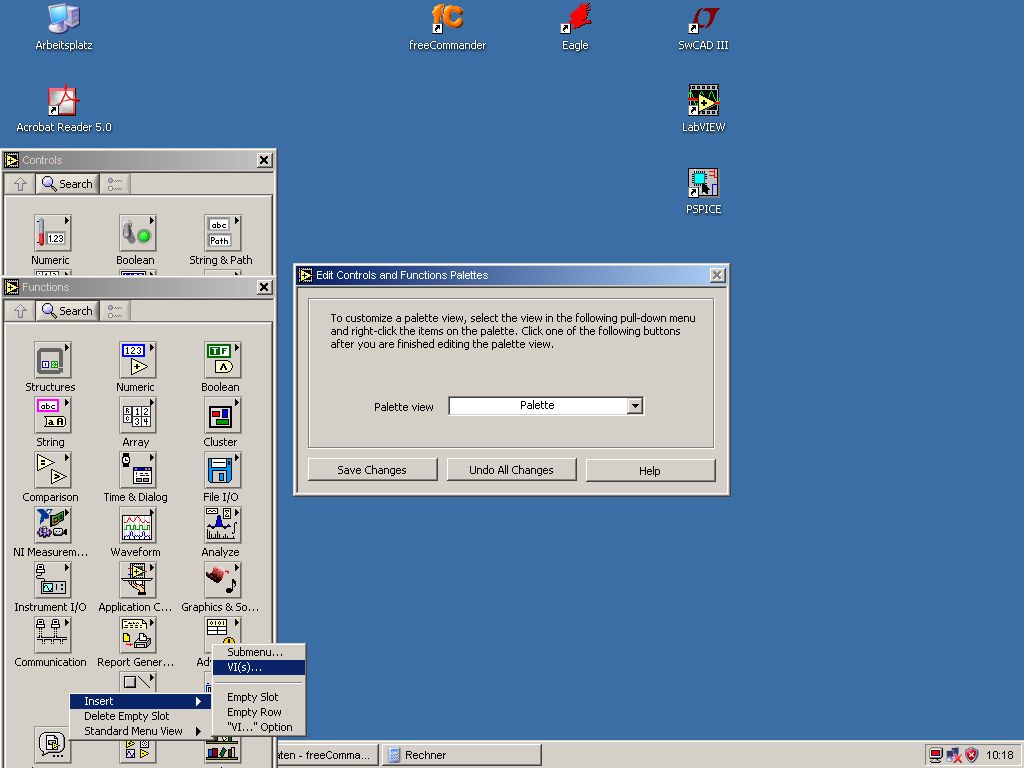Click Help in the palettes dialog
1024x768 pixels.
[x=650, y=470]
